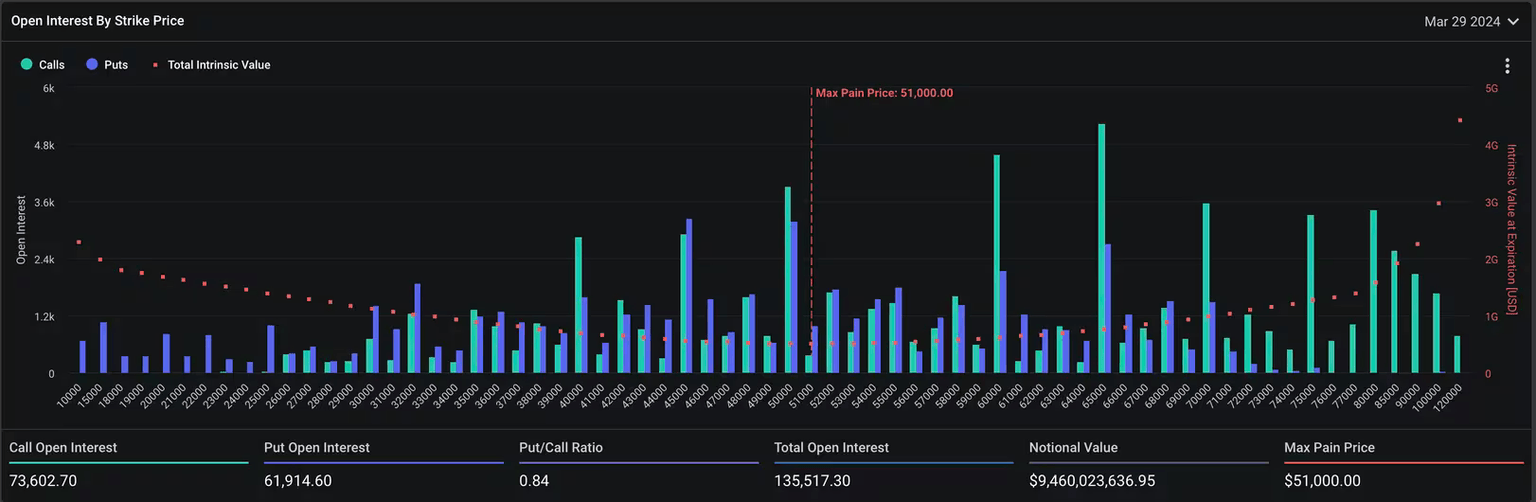Click the green Calls legend dot
This screenshot has height=502, width=1536.
coord(27,65)
